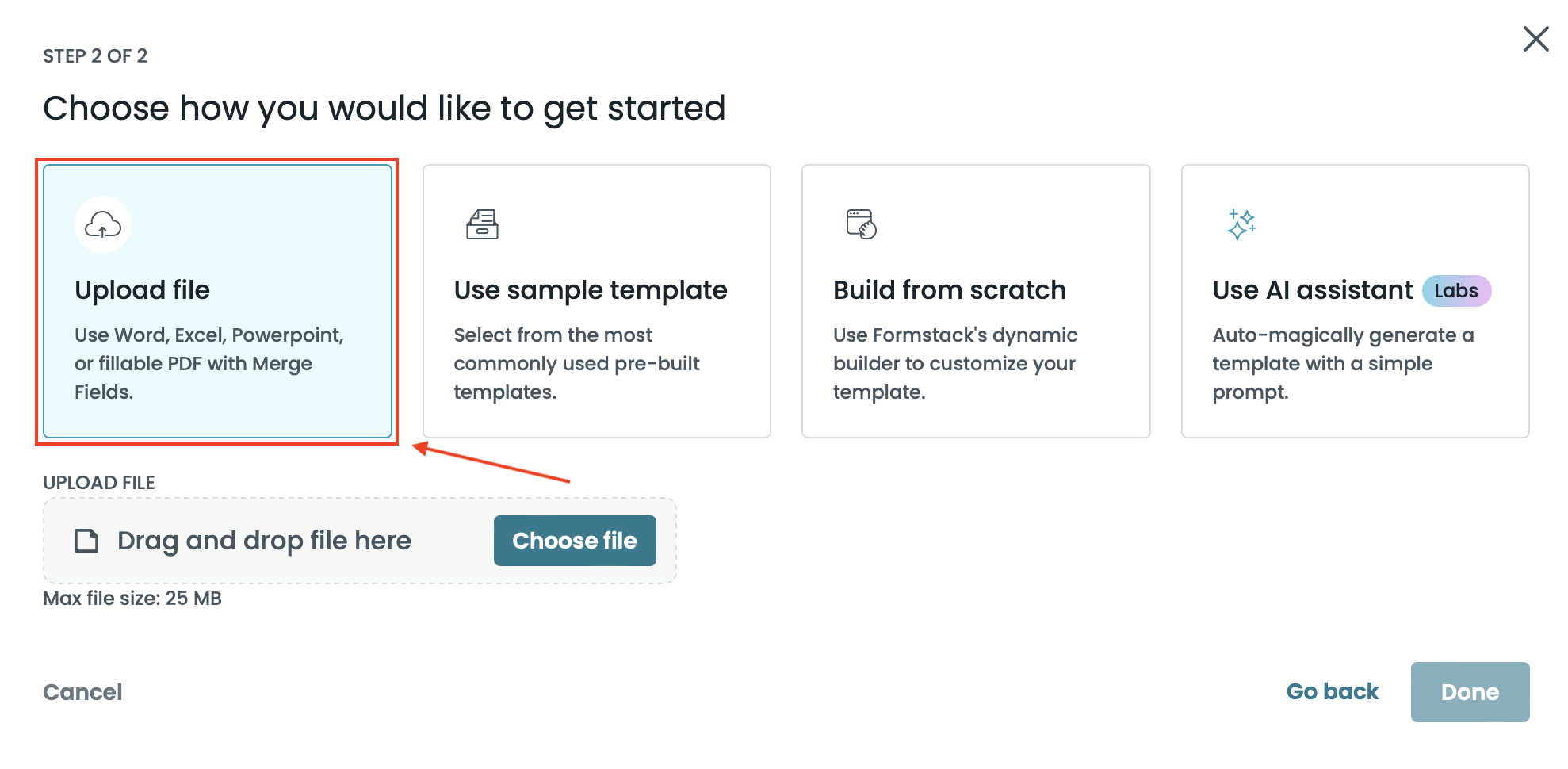Click the Use AI assistant heading
Screen dimensions: 1568x769
coord(1312,290)
